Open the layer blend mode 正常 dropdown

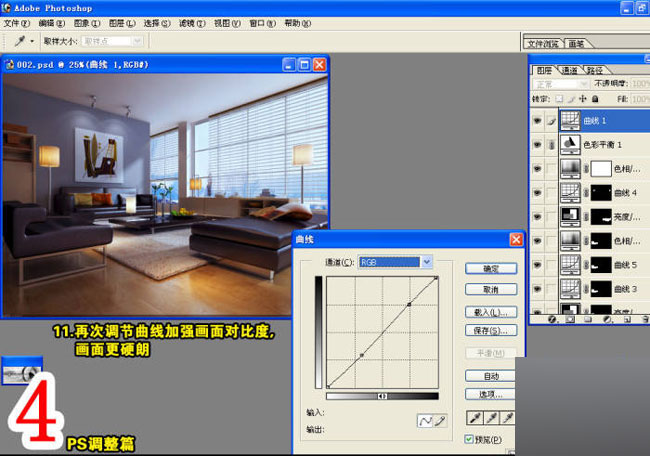point(560,84)
